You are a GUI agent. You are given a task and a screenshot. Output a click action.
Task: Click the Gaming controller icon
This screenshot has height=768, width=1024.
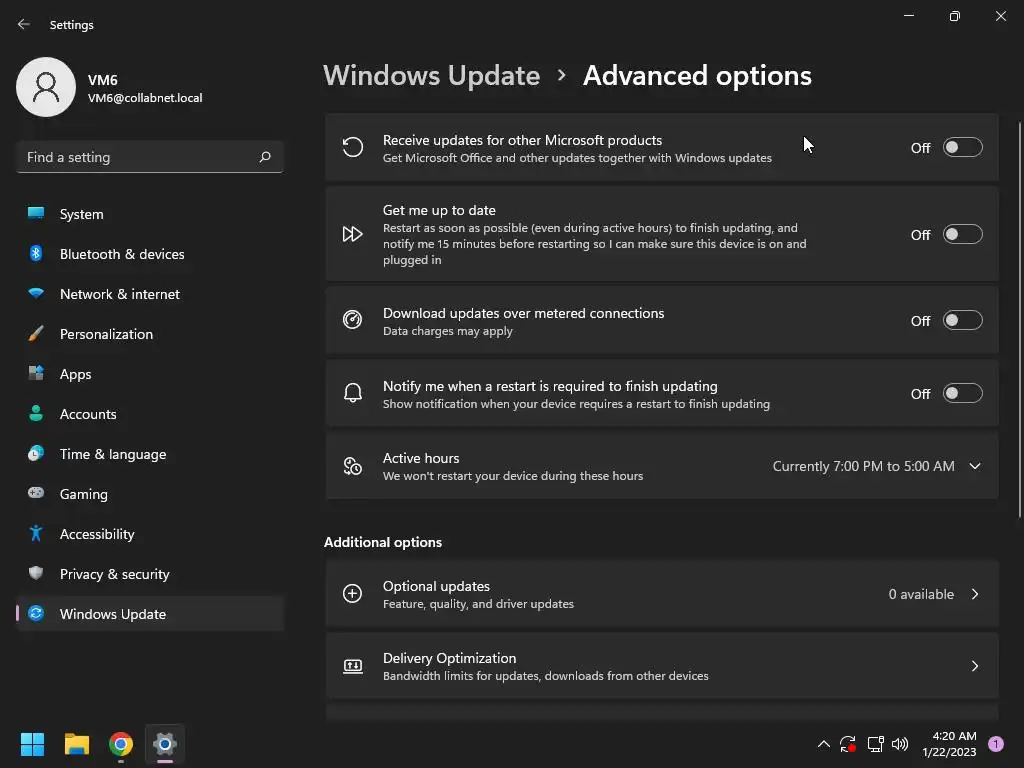(36, 493)
